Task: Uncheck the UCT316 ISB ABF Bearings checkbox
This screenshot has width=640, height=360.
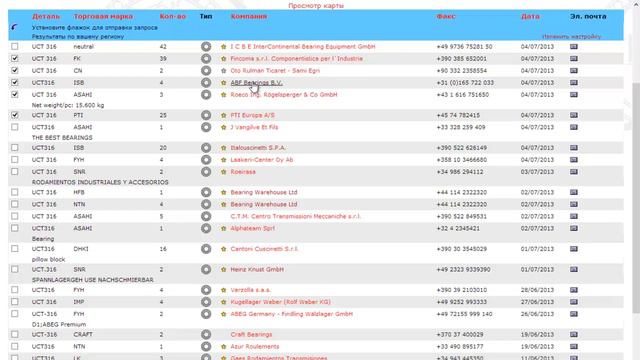Action: (x=15, y=82)
